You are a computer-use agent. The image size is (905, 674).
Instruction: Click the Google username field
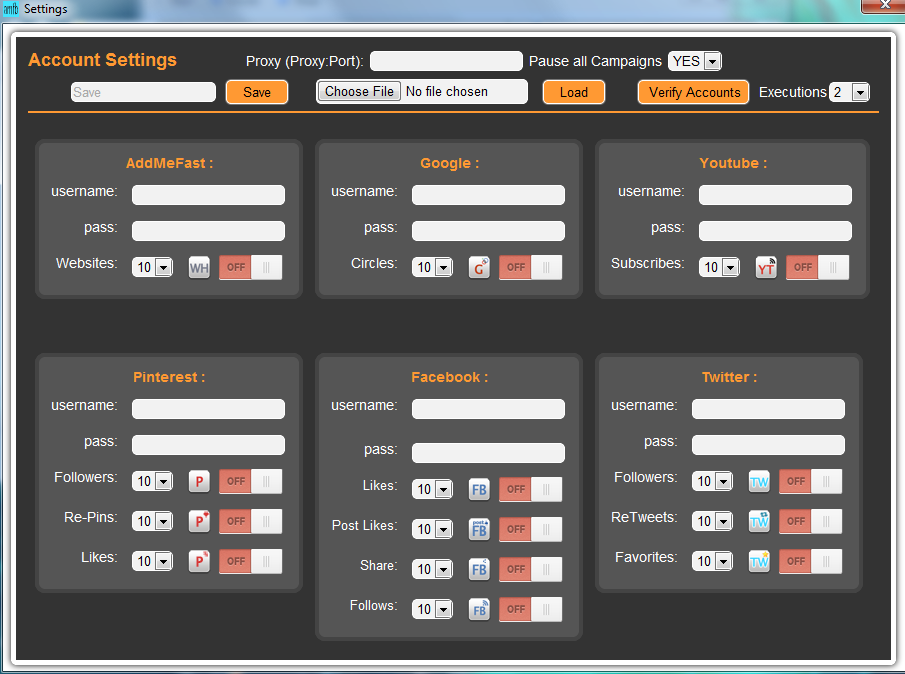[x=488, y=195]
